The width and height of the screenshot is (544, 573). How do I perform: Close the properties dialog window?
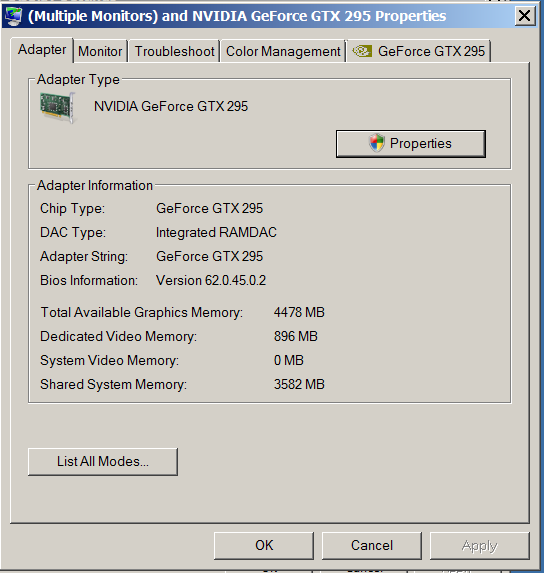point(525,16)
